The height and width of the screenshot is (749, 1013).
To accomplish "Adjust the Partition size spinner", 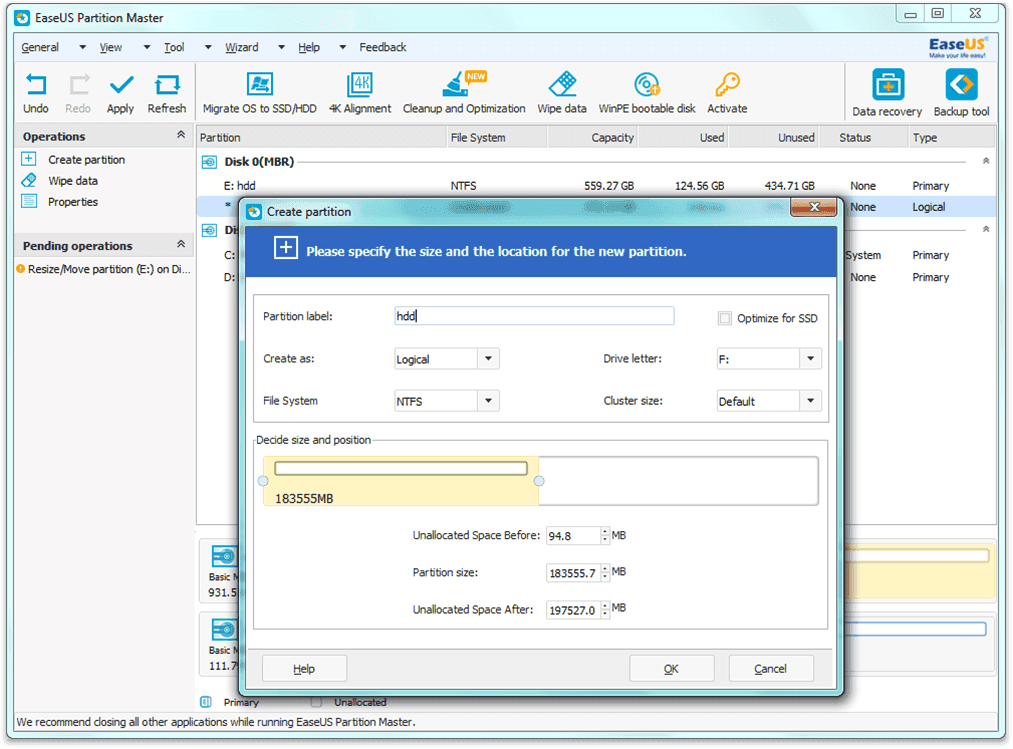I will [605, 573].
